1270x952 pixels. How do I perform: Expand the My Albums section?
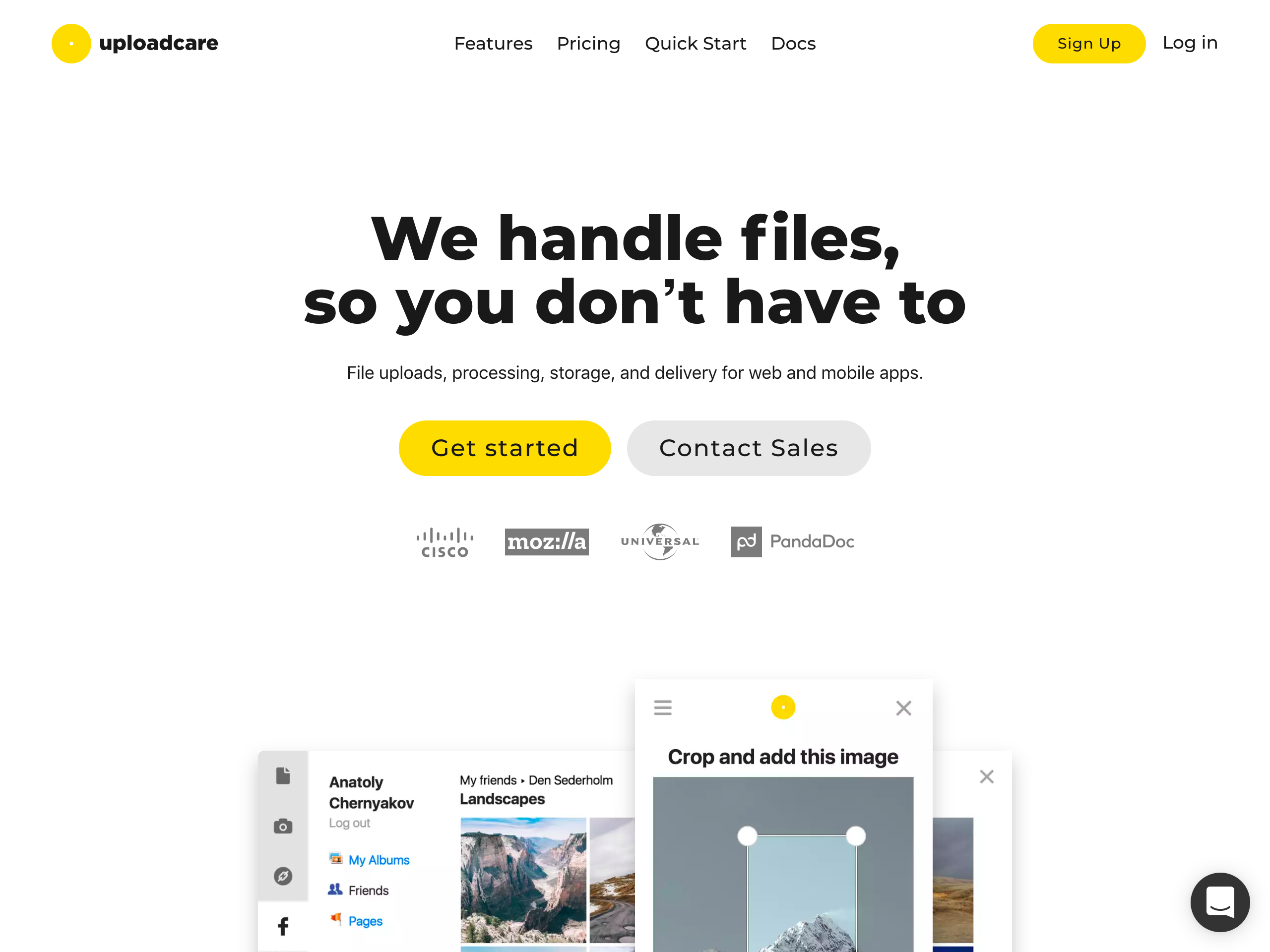tap(380, 859)
